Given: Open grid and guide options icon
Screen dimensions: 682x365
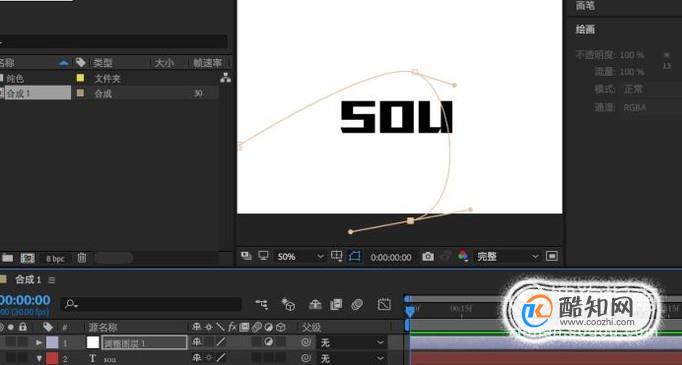Looking at the screenshot, I should [x=336, y=256].
